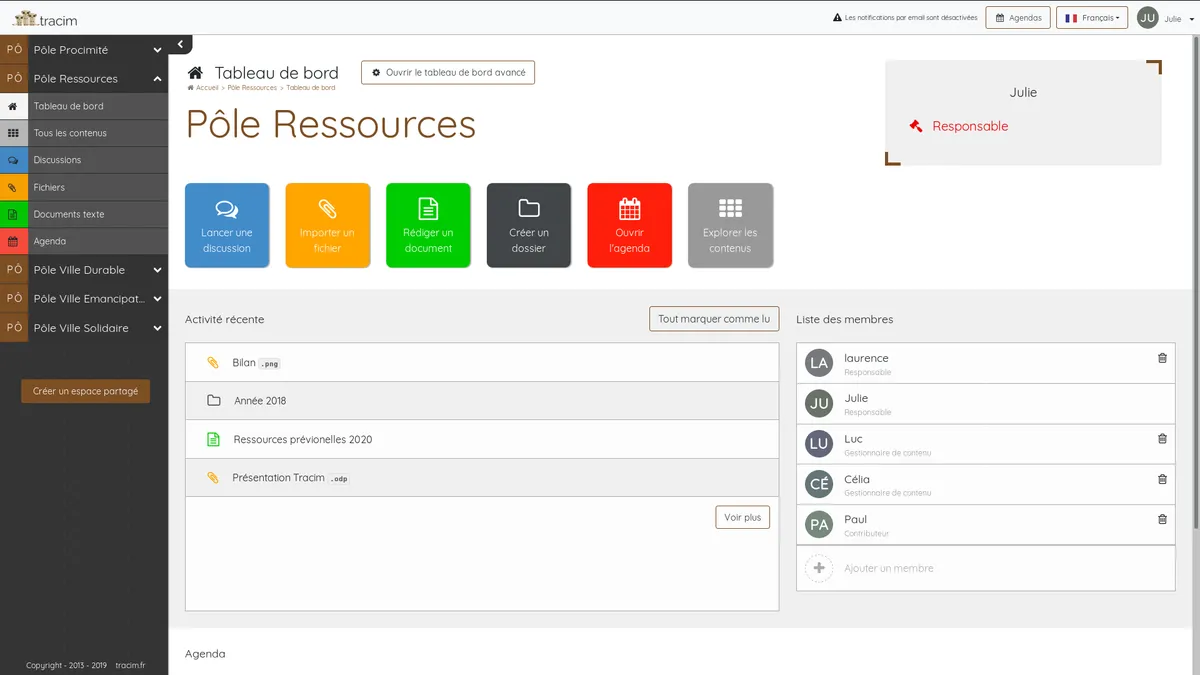The image size is (1200, 675).
Task: Open Ressources prévionelles 2020 document
Action: [x=302, y=440]
